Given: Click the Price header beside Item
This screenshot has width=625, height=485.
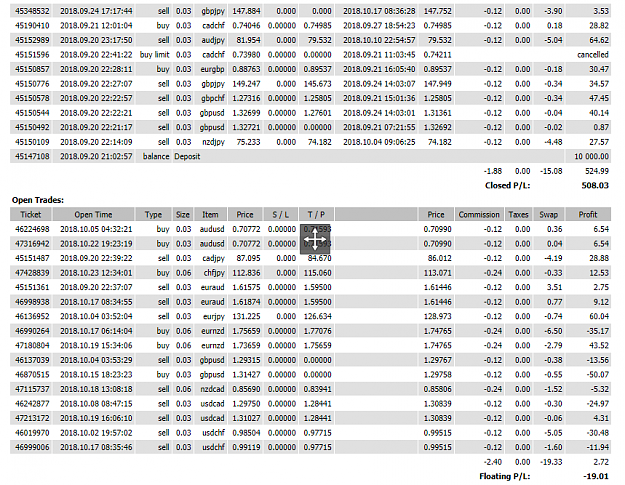Looking at the screenshot, I should (245, 214).
